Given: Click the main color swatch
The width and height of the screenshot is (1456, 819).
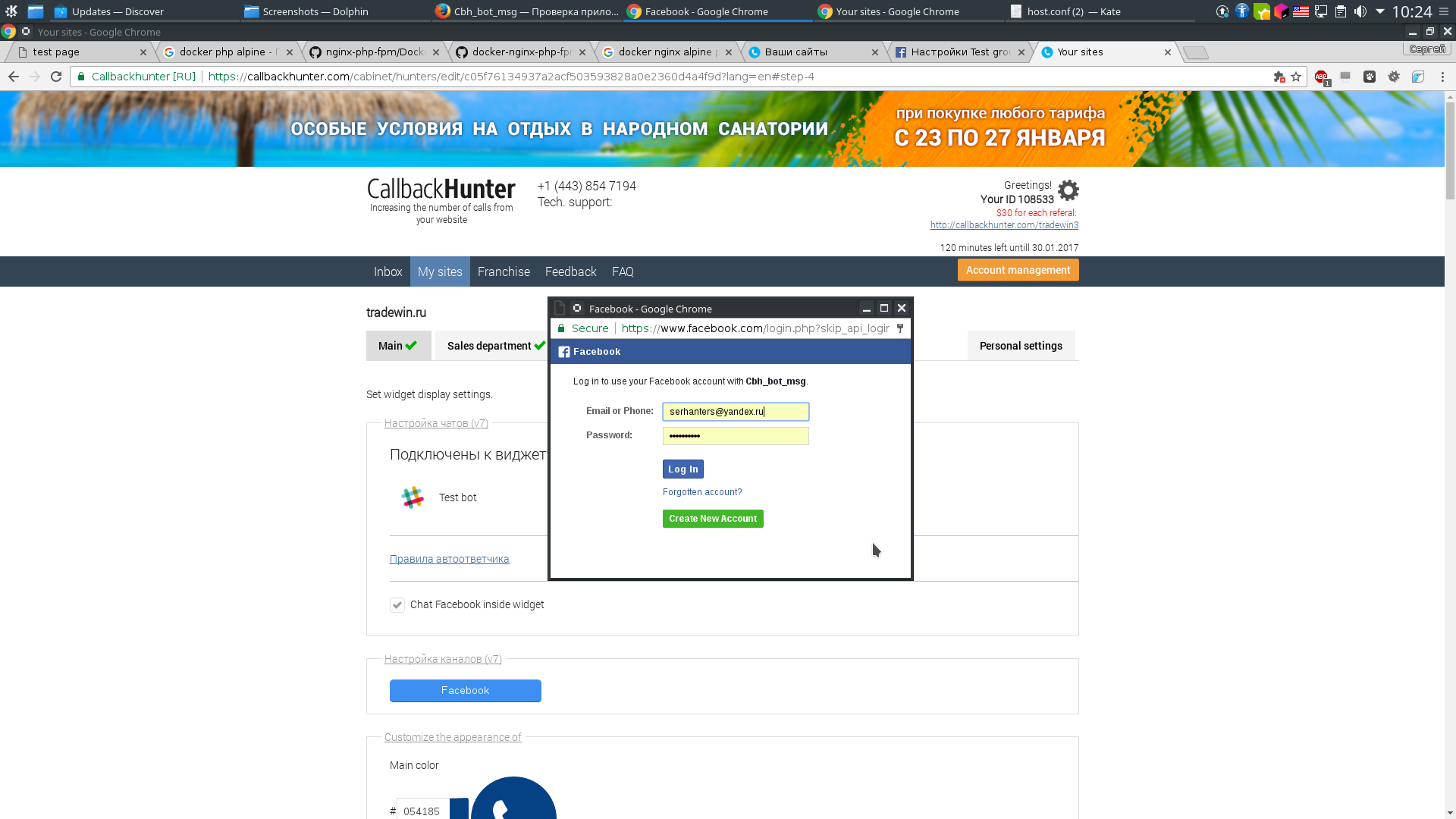Looking at the screenshot, I should point(459,809).
